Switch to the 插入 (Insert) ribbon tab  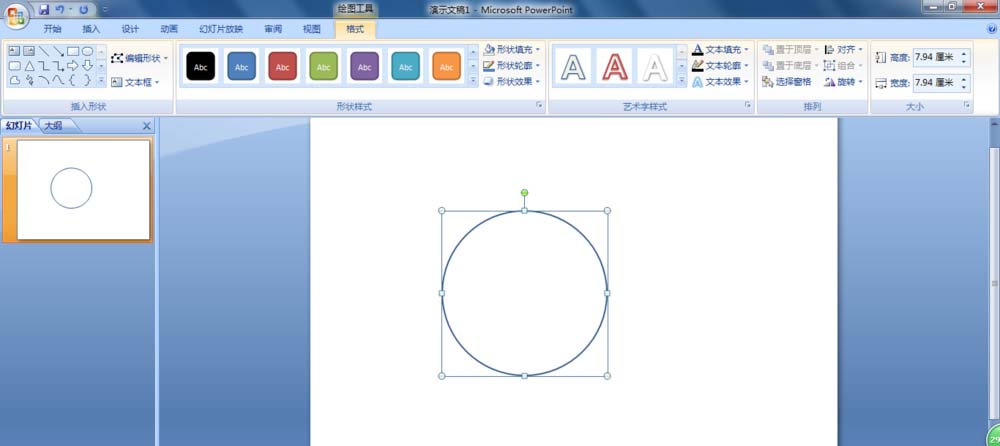click(x=91, y=29)
